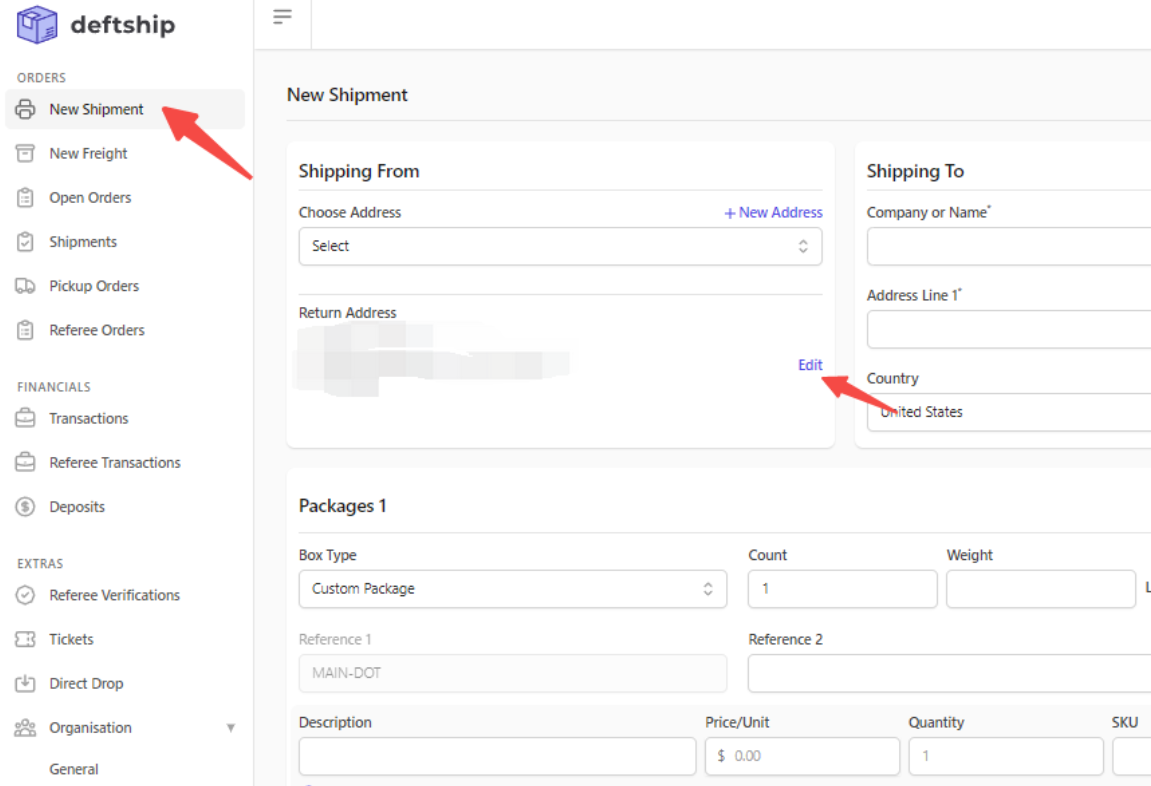This screenshot has height=786, width=1151.
Task: Open New Shipment from the sidebar
Action: 96,109
